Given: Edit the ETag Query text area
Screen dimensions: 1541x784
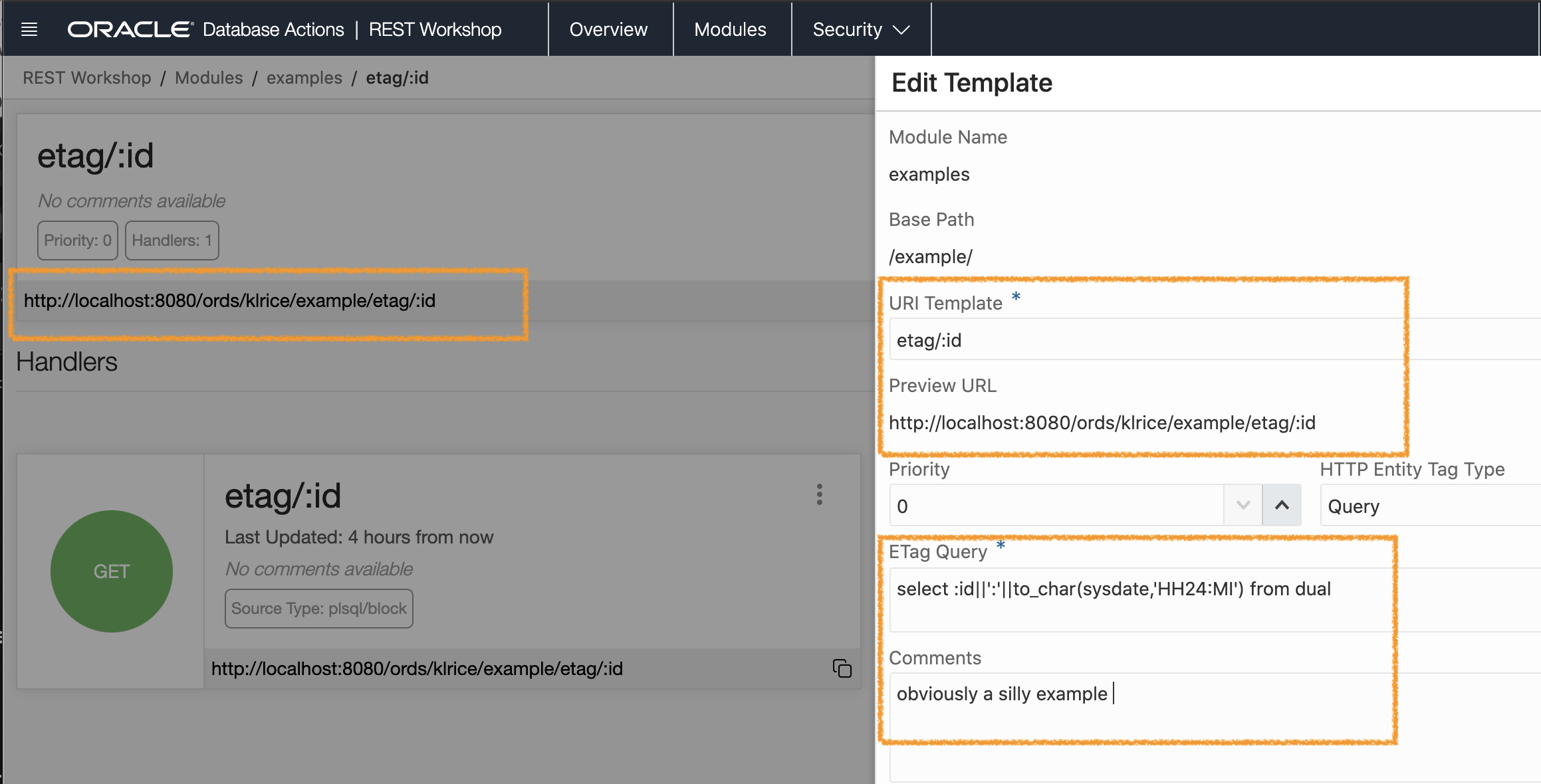Looking at the screenshot, I should 1215,600.
